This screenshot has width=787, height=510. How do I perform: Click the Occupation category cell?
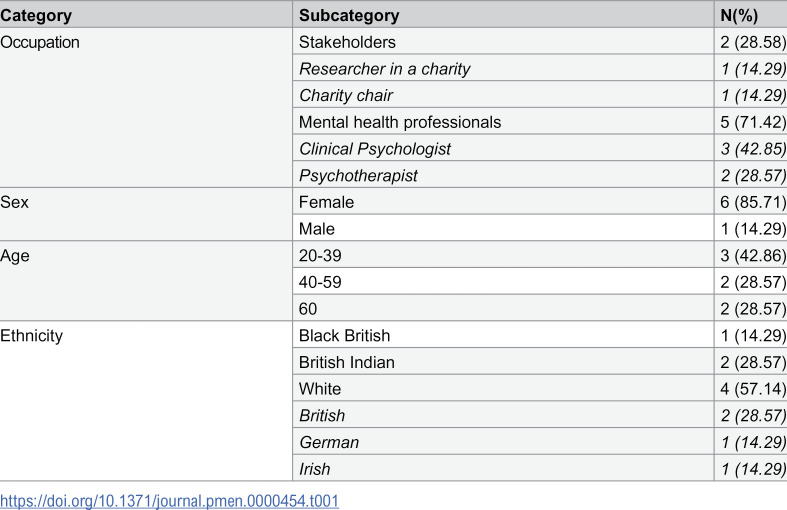[146, 107]
